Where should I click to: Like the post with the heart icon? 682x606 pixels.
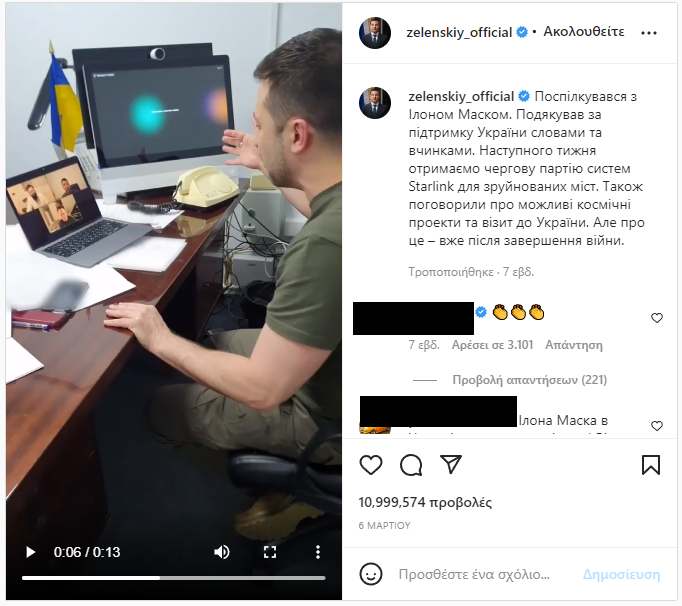tap(371, 465)
